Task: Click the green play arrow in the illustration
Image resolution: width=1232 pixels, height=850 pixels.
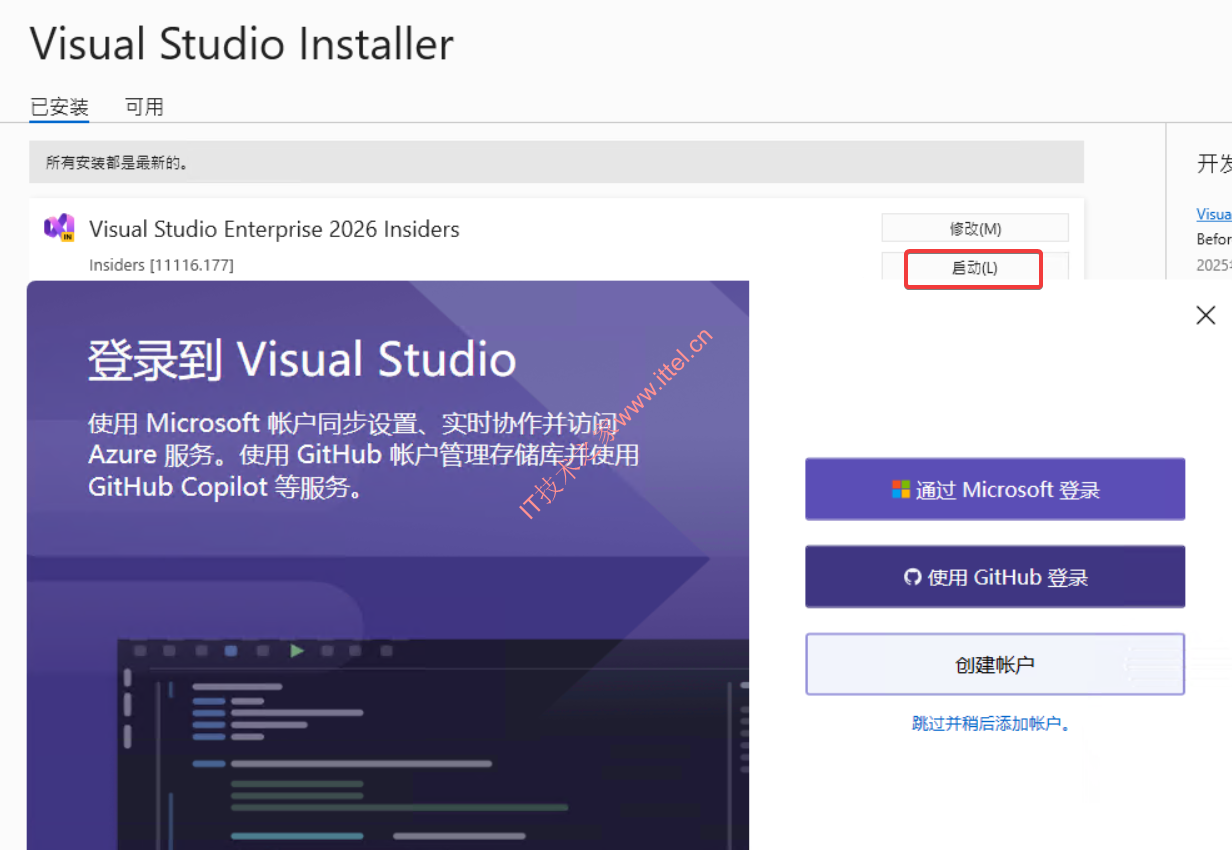Action: pos(297,651)
